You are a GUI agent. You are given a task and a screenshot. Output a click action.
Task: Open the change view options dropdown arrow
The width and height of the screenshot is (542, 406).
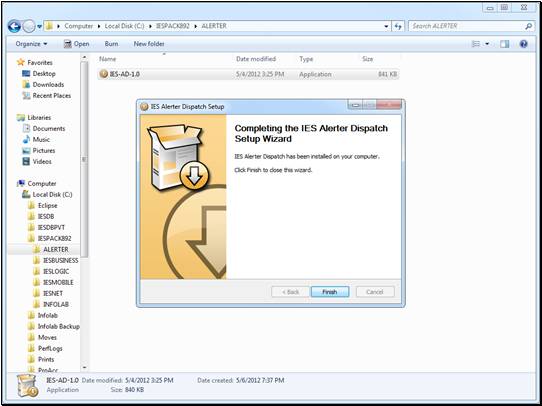coord(487,44)
